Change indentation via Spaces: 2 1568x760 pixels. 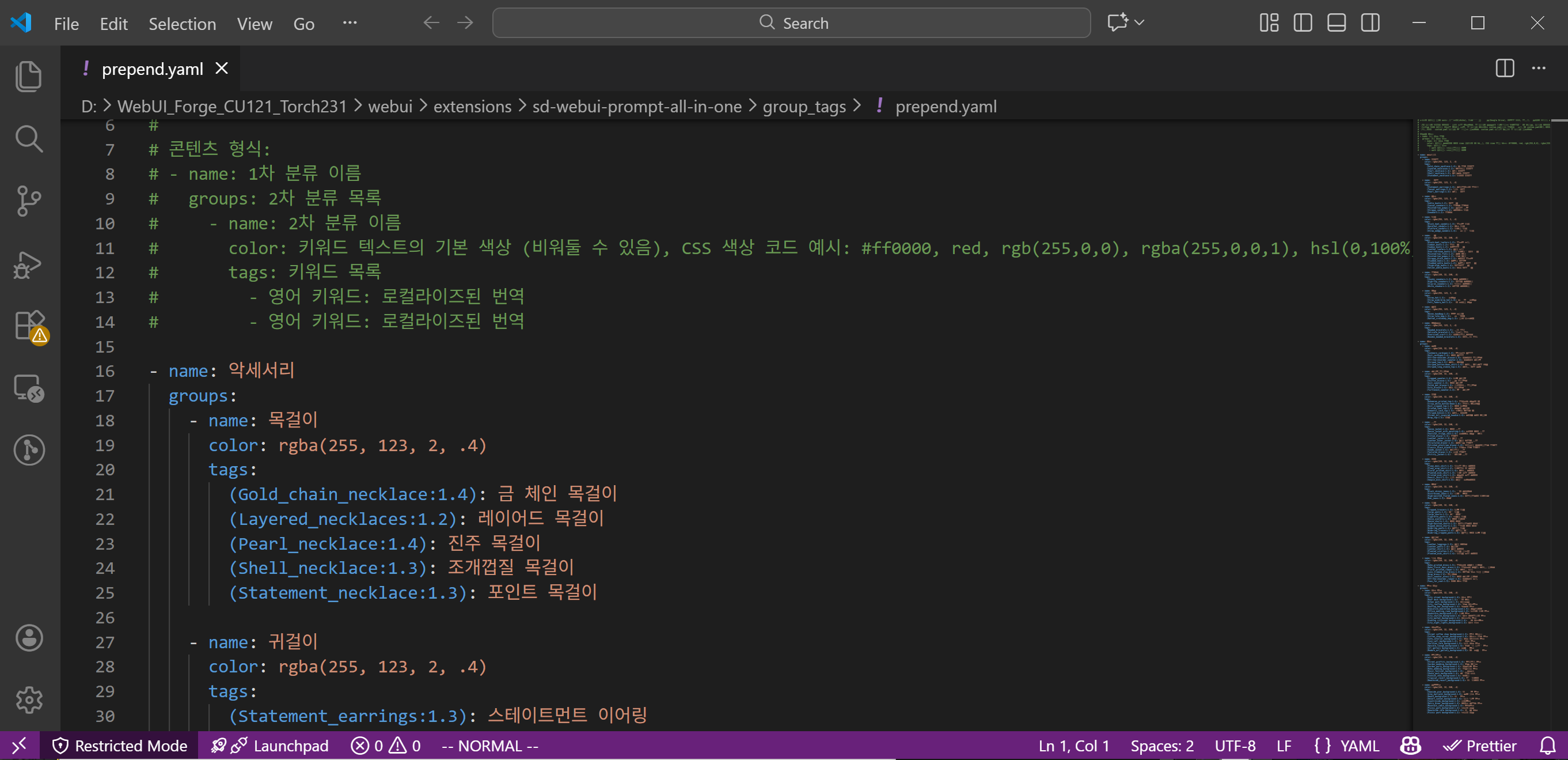pyautogui.click(x=1162, y=746)
